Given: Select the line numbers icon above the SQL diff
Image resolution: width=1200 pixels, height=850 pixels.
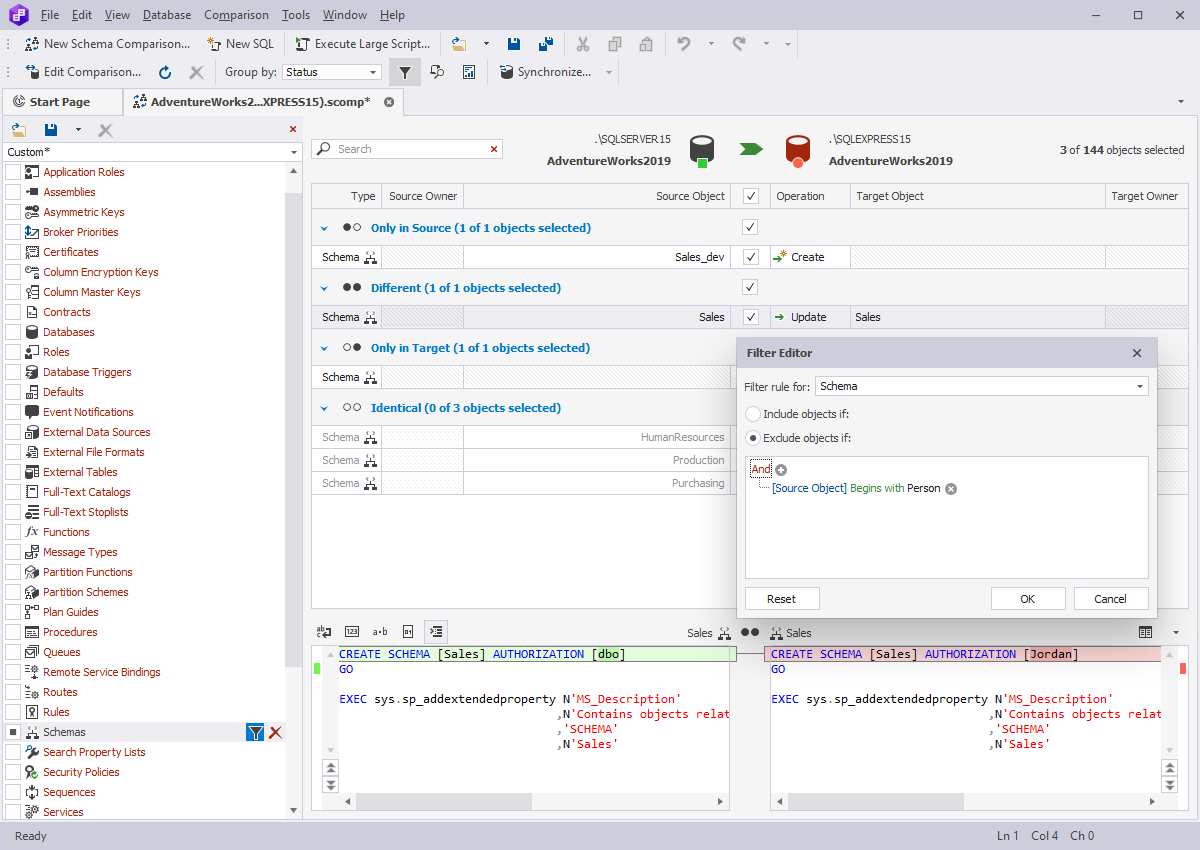Looking at the screenshot, I should pos(352,631).
